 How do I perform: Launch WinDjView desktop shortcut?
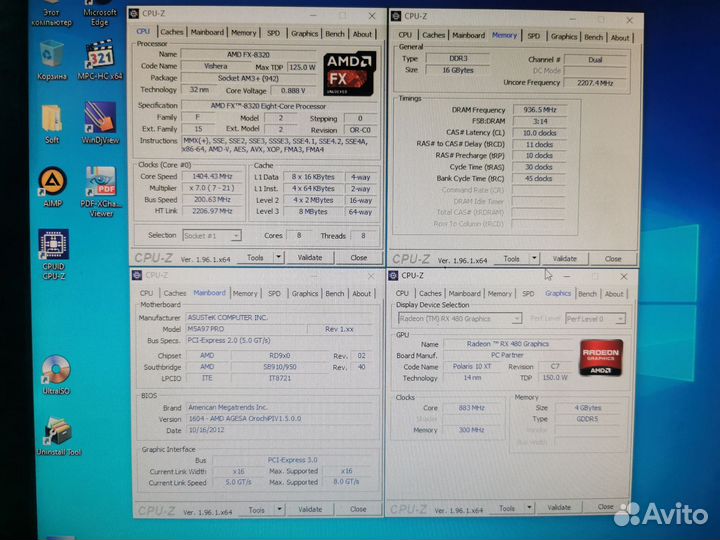coord(100,124)
